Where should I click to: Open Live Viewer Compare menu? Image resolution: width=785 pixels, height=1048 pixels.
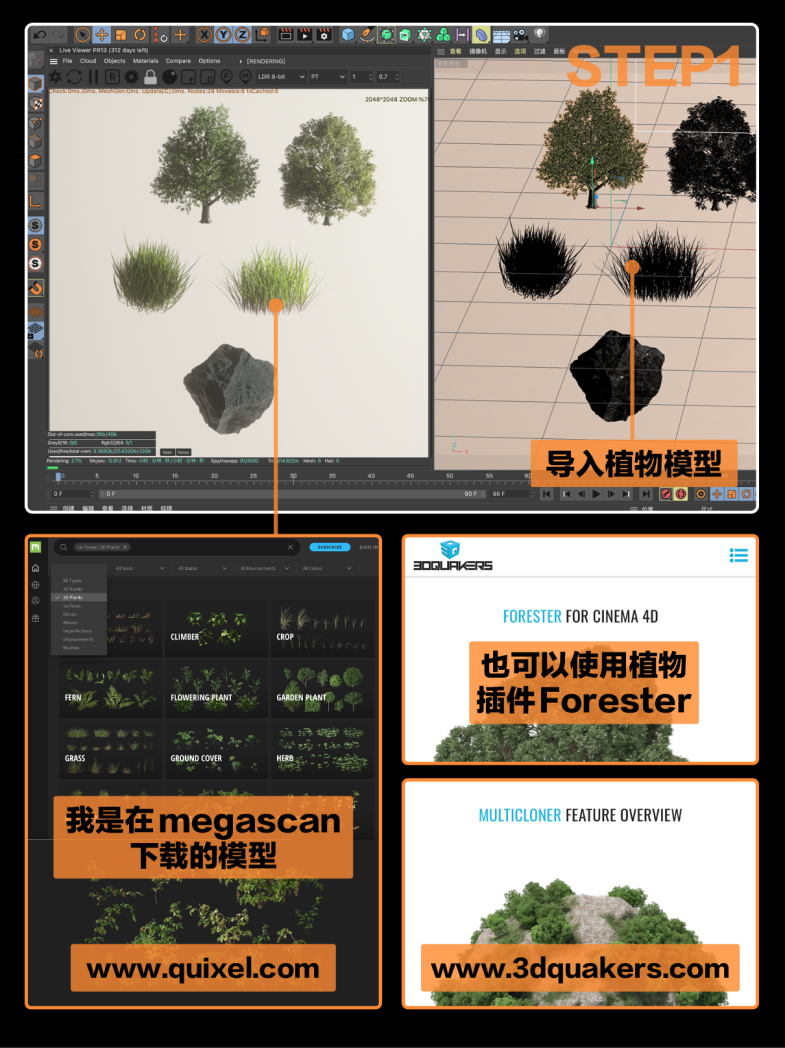click(178, 61)
